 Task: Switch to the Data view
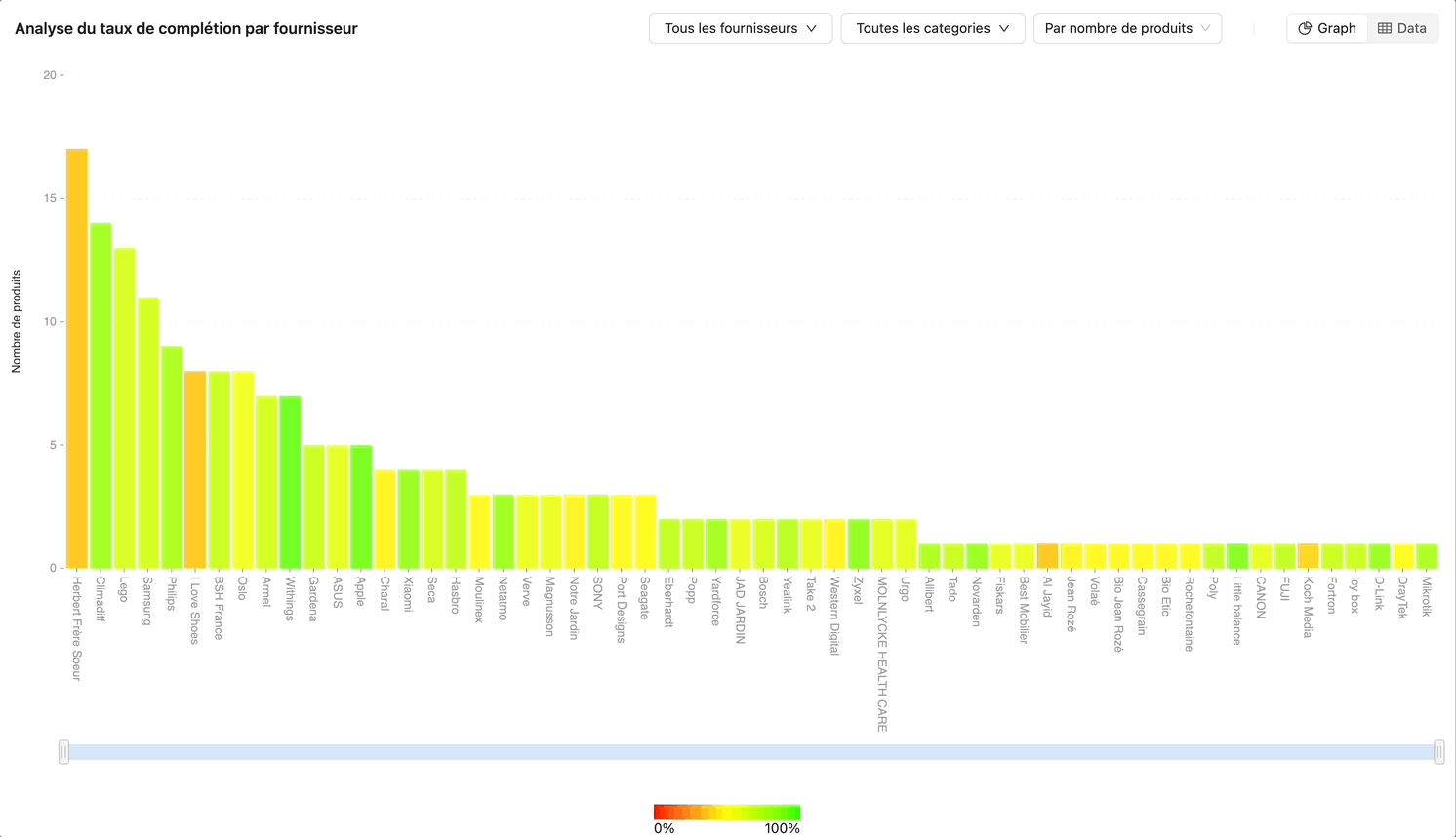pyautogui.click(x=1402, y=28)
